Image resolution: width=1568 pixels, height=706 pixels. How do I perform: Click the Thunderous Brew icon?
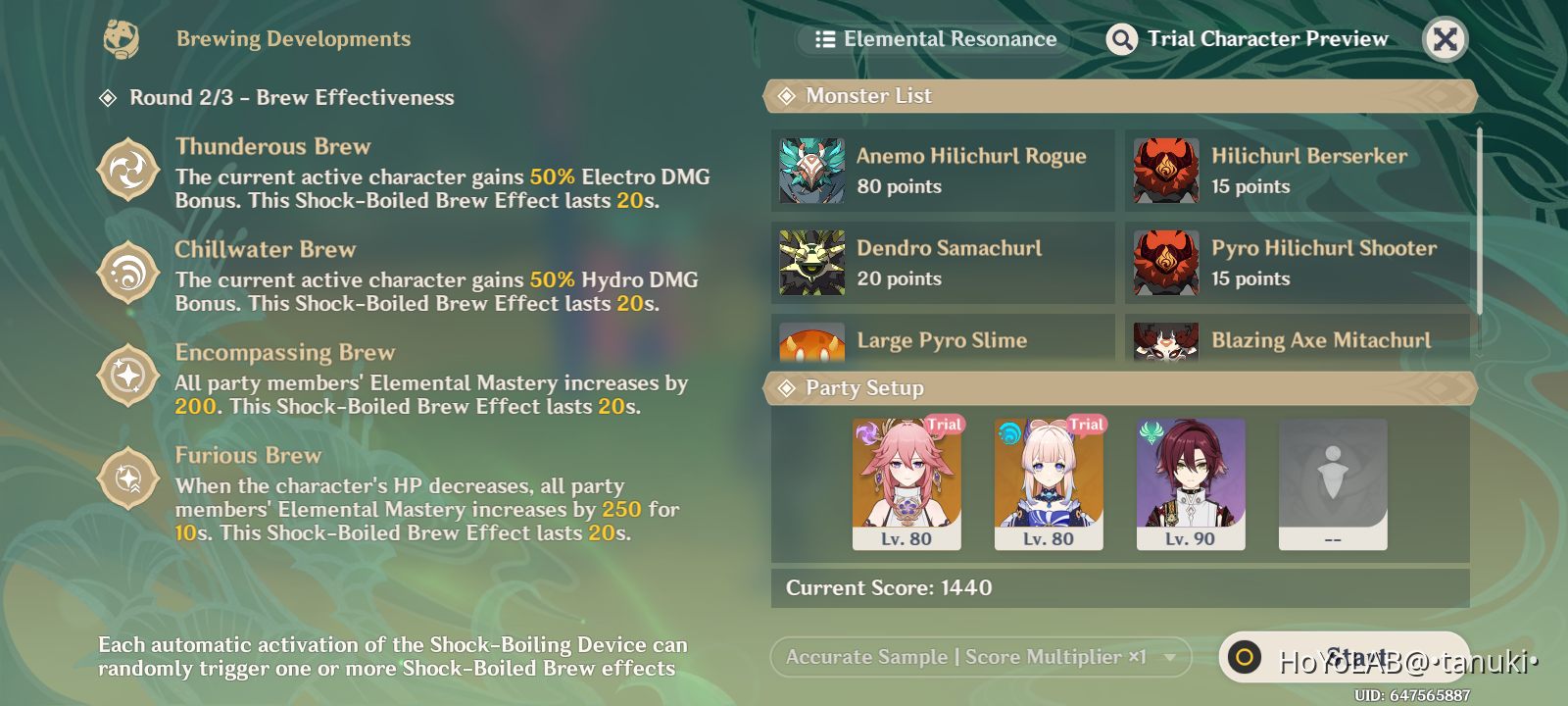(128, 170)
